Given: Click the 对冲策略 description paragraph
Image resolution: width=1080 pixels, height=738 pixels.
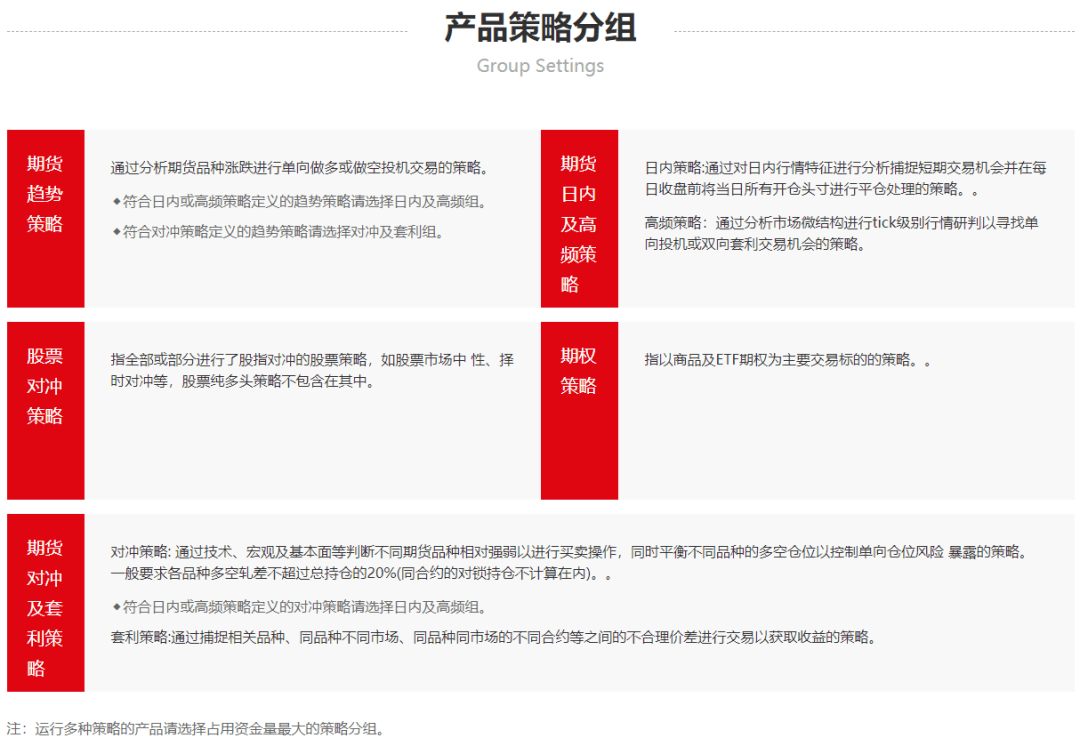Looking at the screenshot, I should point(570,562).
